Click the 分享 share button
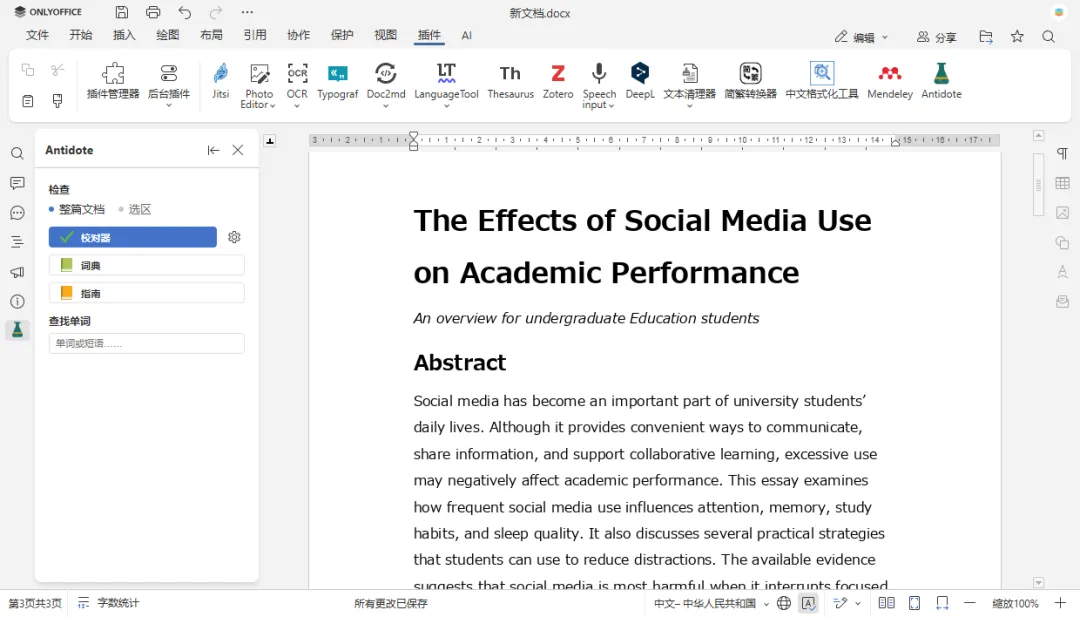 coord(937,37)
